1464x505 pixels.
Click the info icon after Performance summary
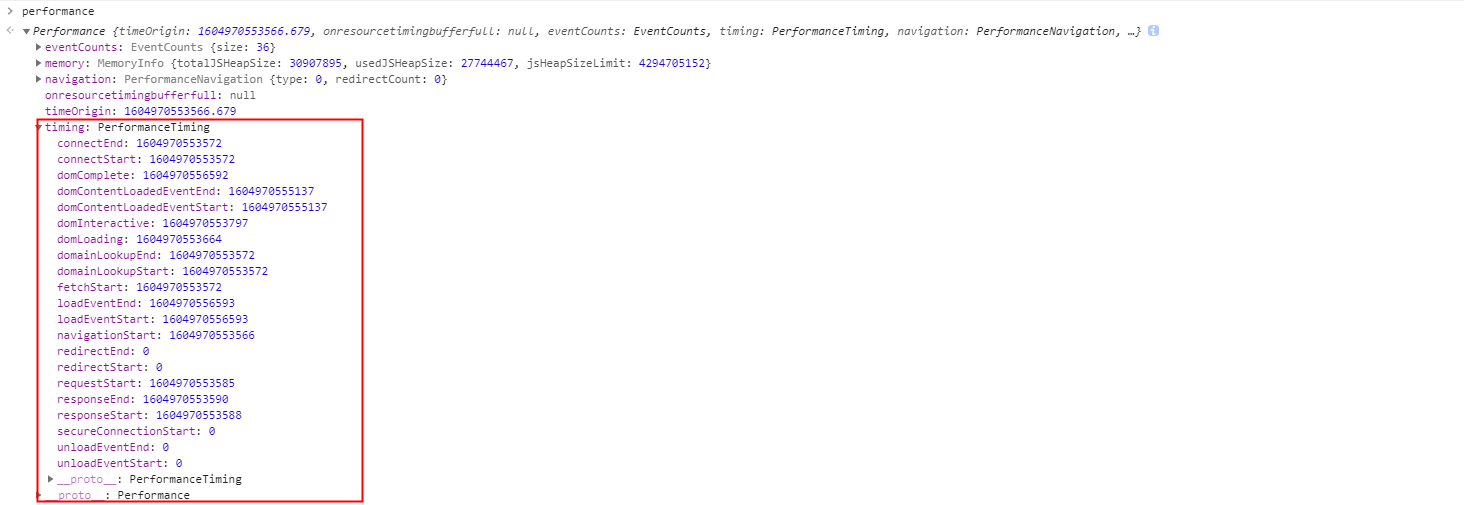(x=1153, y=31)
